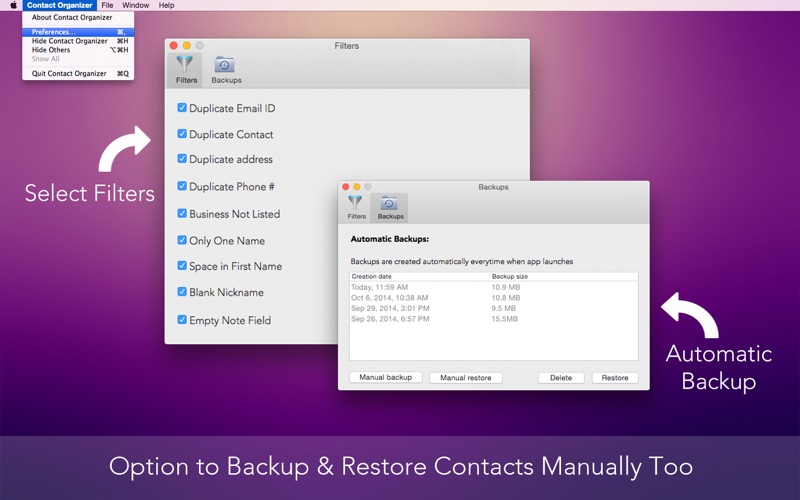Click the Creation date column header

[x=419, y=277]
